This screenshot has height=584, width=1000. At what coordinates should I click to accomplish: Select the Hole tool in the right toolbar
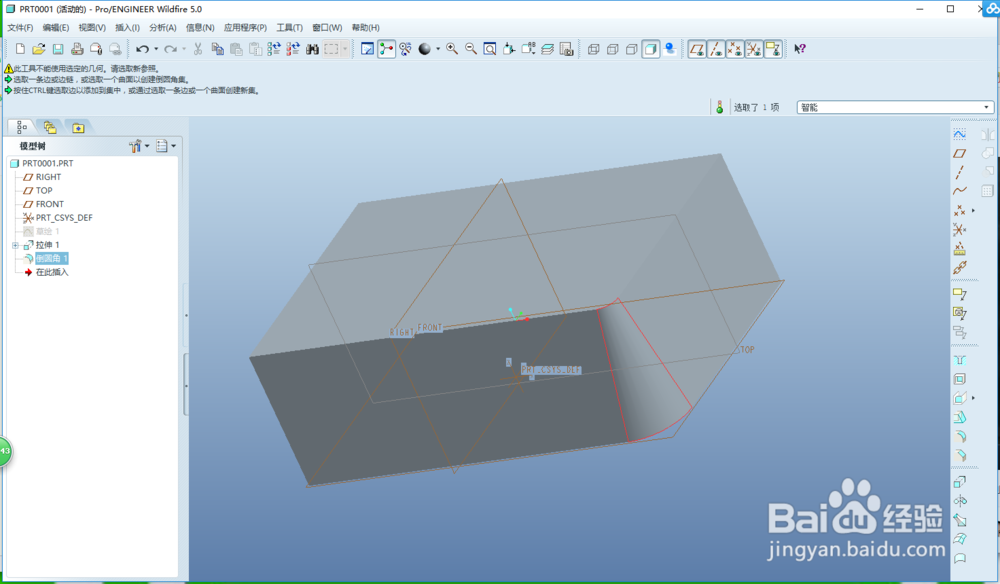(x=960, y=360)
